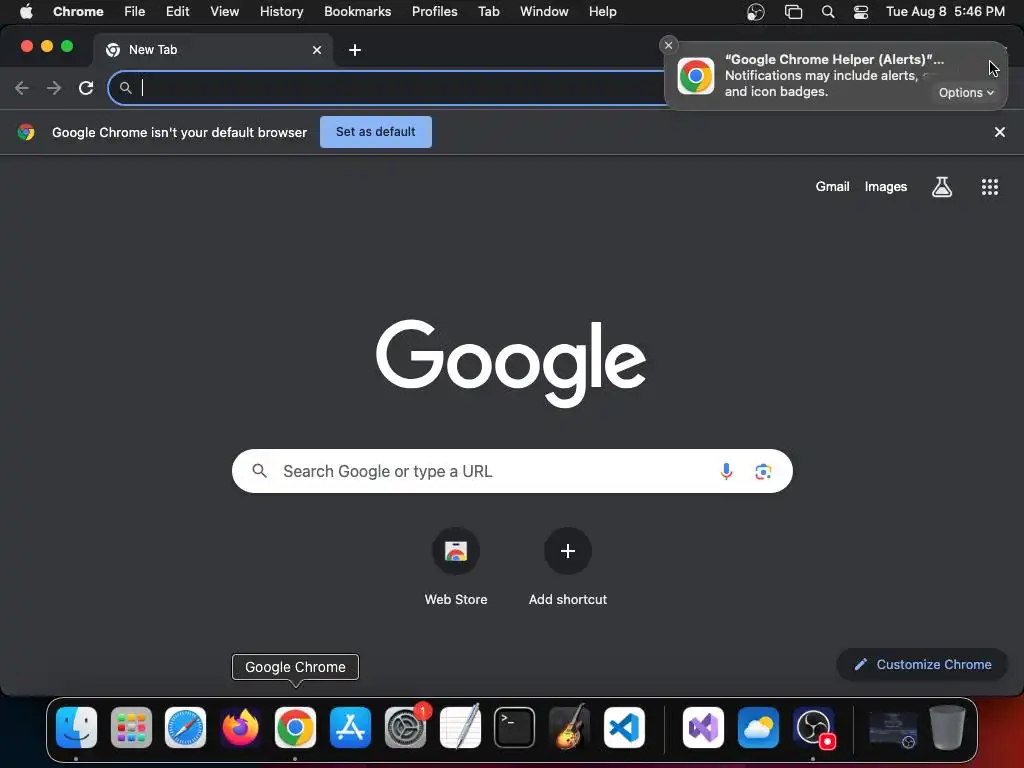This screenshot has height=768, width=1024.
Task: Open a new tab with plus button
Action: (x=355, y=50)
